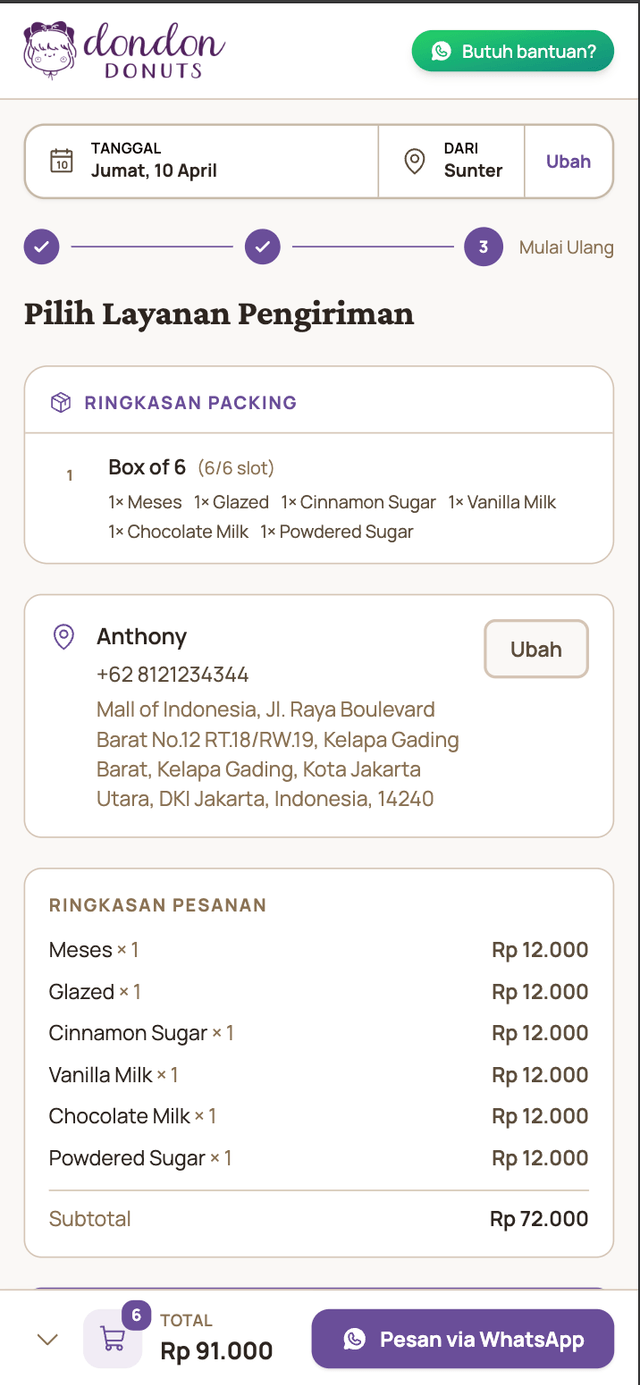640x1385 pixels.
Task: Click the Ringkasan Pesanan section header
Action: tap(158, 905)
